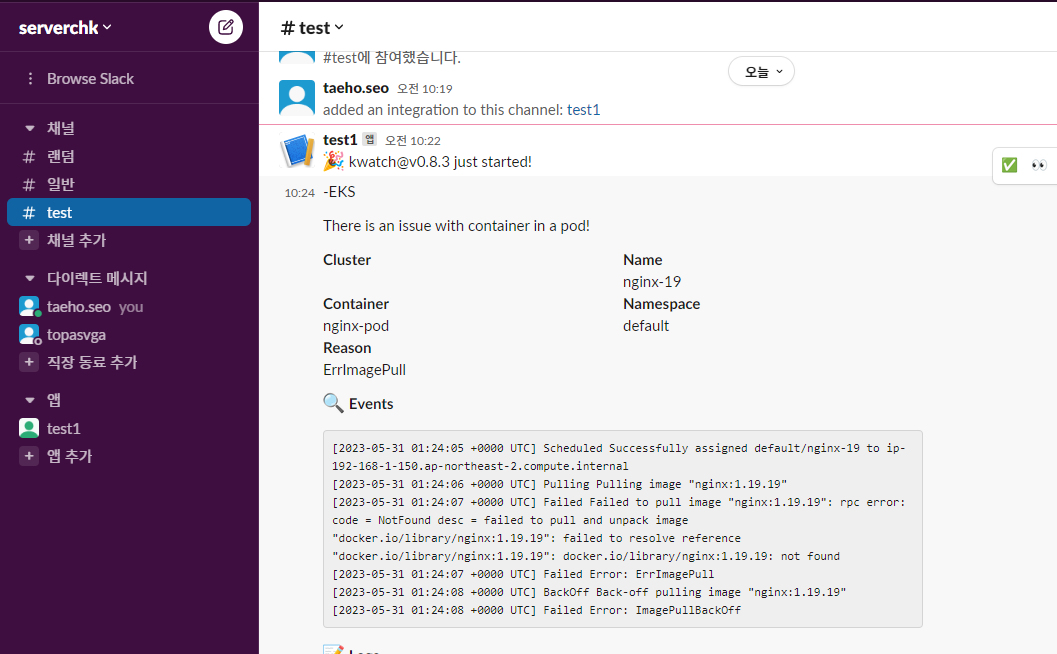Viewport: 1057px width, 654px height.
Task: Click the default namespace value
Action: click(x=646, y=326)
